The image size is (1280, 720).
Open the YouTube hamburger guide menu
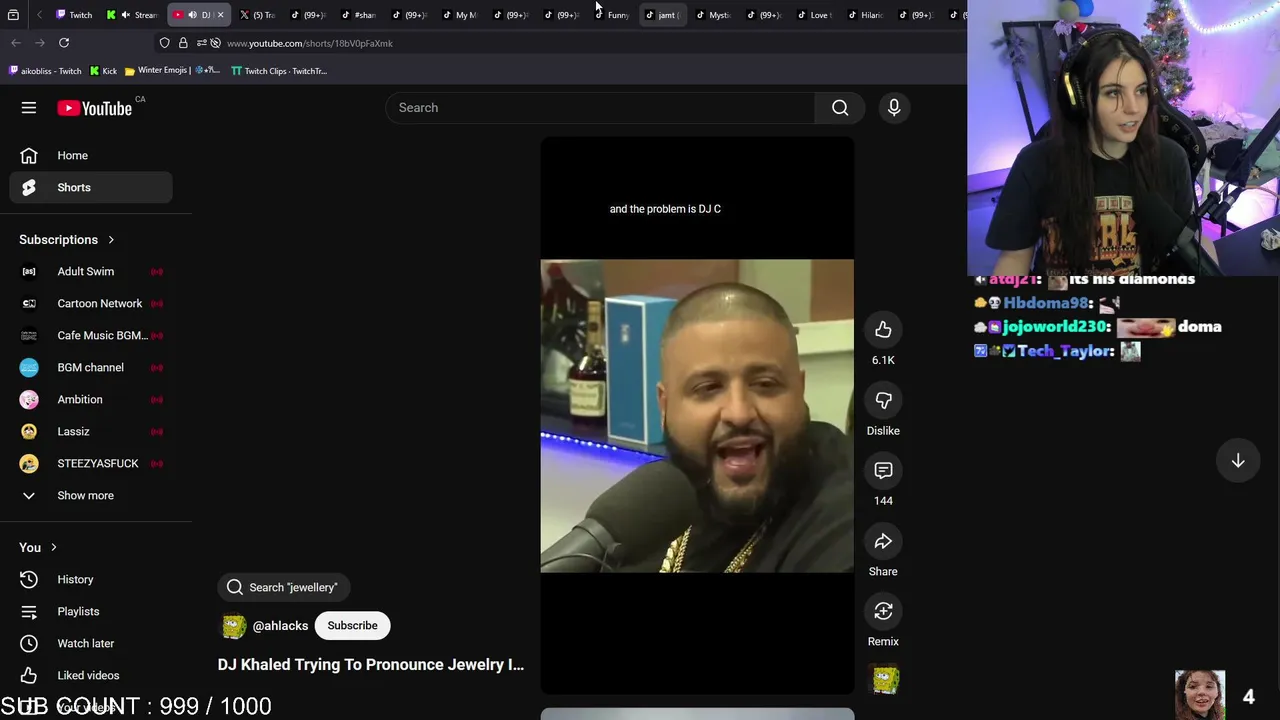29,108
